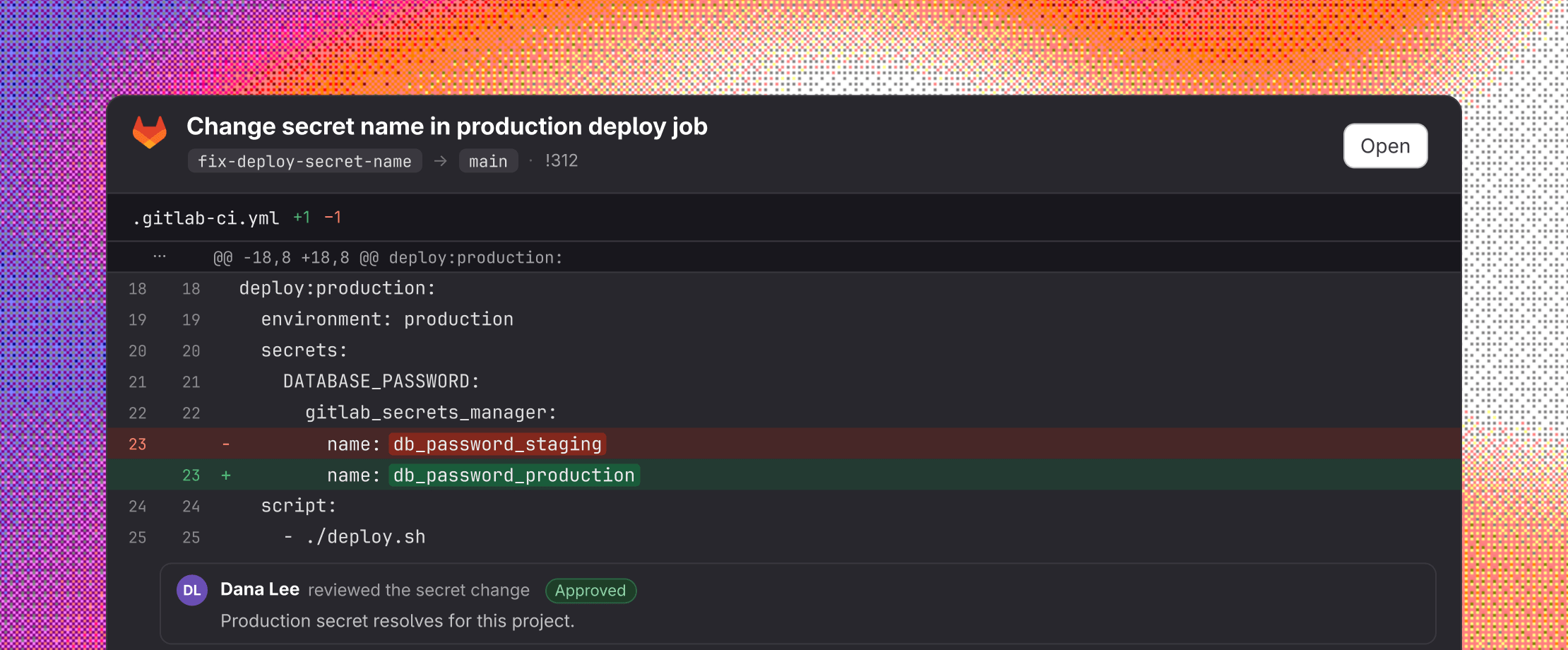This screenshot has height=650, width=1568.
Task: Click new line number 25
Action: [x=191, y=538]
